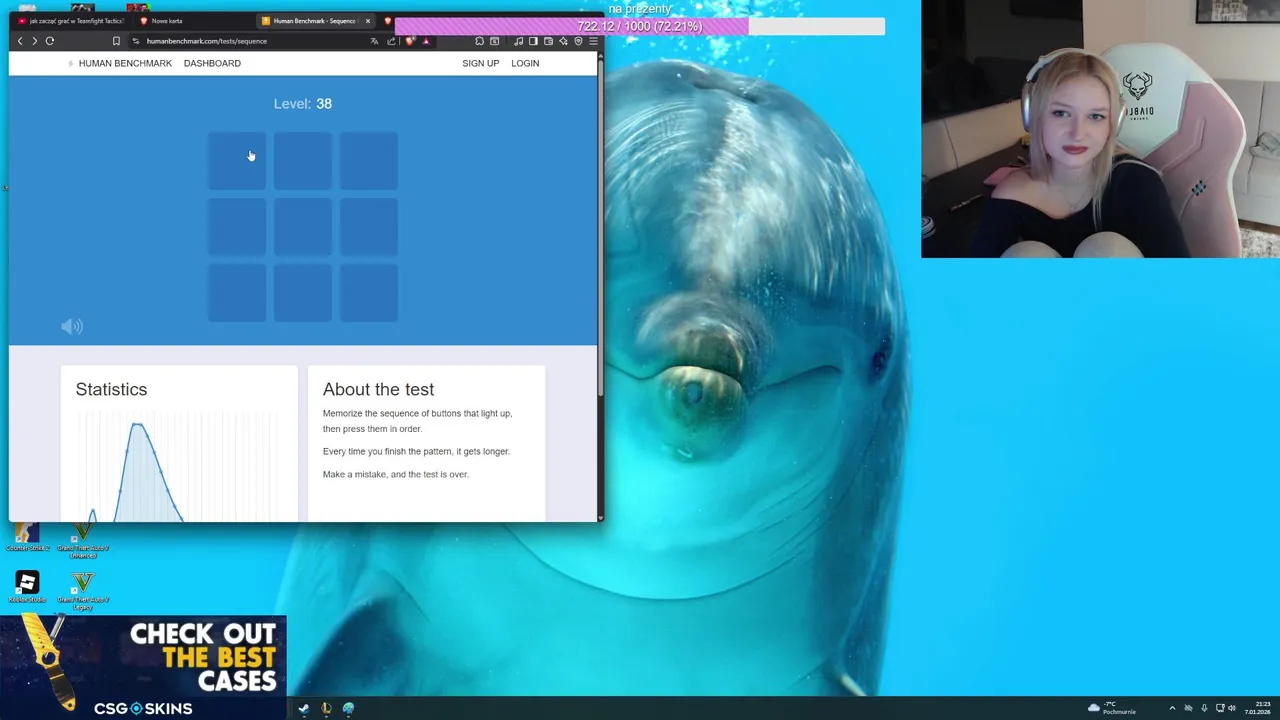The image size is (1280, 720).
Task: Click the playlist music note toolbar icon
Action: 518,41
